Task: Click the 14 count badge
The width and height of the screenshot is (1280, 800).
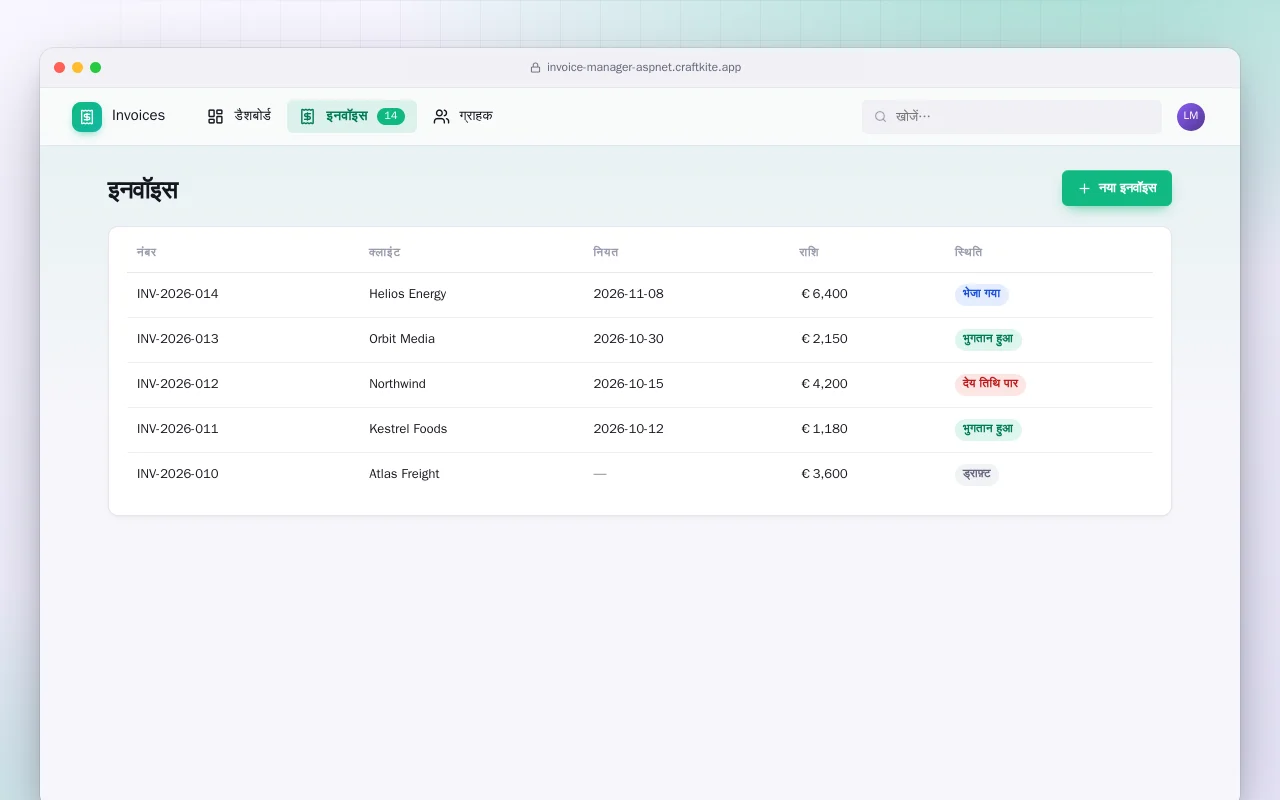Action: (391, 116)
